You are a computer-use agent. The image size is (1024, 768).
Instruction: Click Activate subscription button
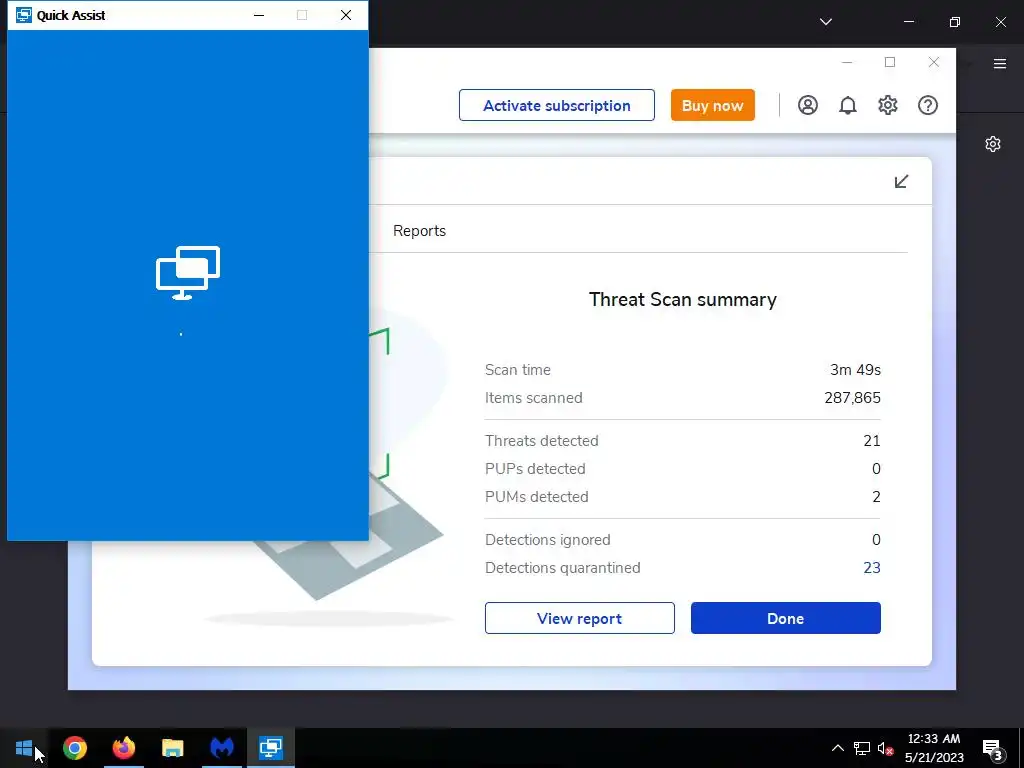[556, 105]
